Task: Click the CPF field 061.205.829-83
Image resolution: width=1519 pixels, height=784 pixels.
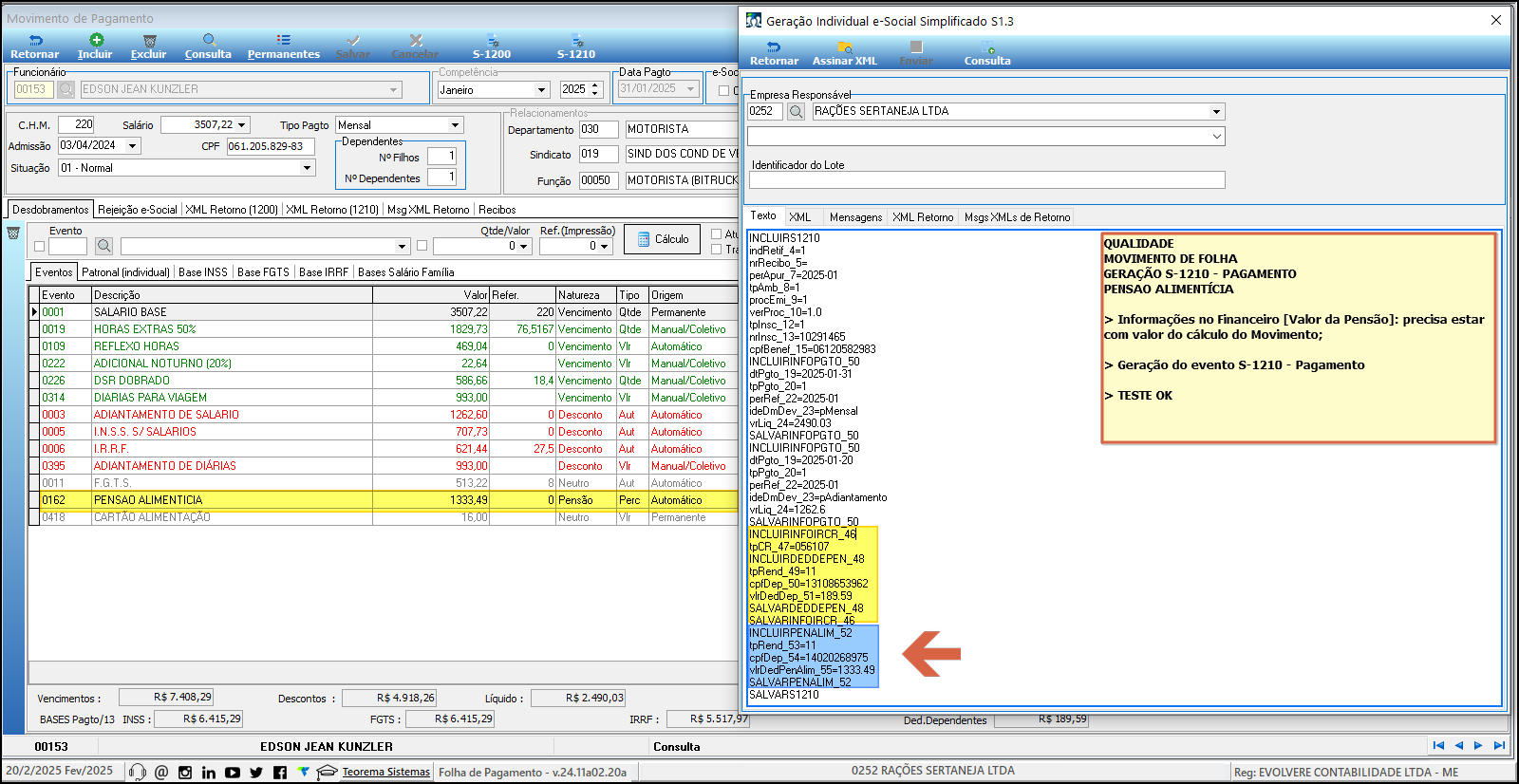Action: (x=271, y=146)
